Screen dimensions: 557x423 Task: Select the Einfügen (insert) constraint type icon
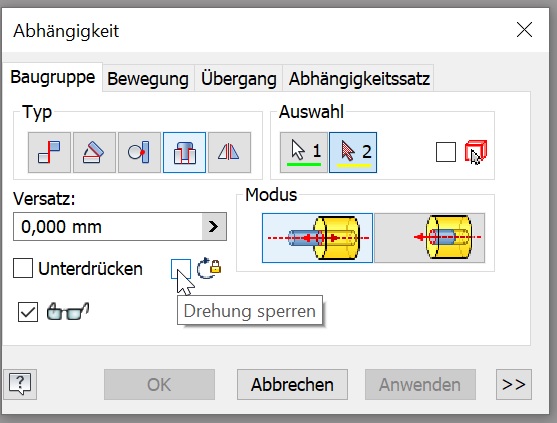coord(184,152)
